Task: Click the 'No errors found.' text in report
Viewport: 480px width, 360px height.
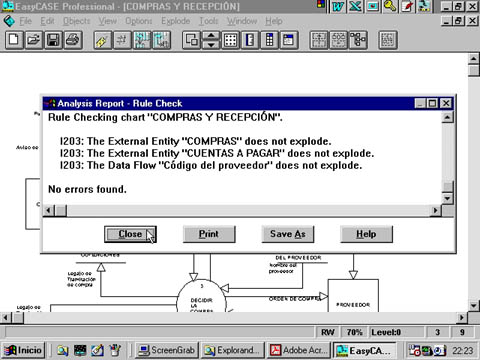Action: click(87, 189)
